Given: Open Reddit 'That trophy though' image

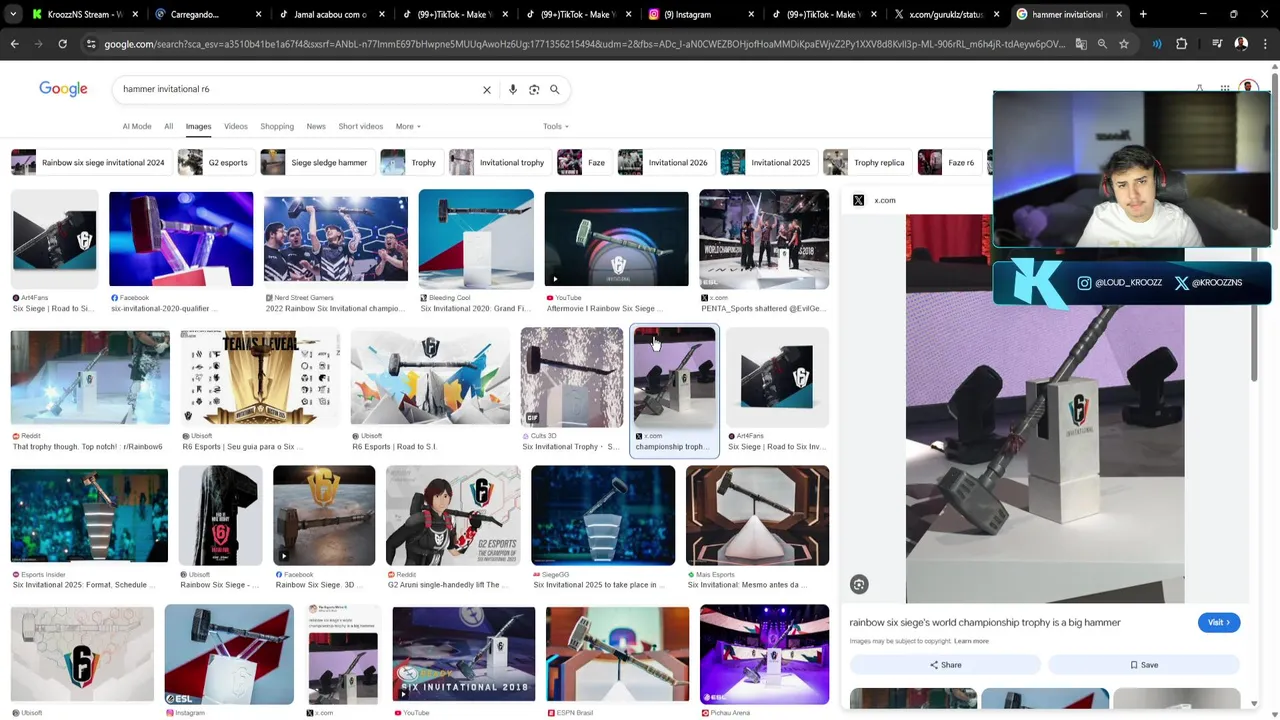Looking at the screenshot, I should 90,377.
